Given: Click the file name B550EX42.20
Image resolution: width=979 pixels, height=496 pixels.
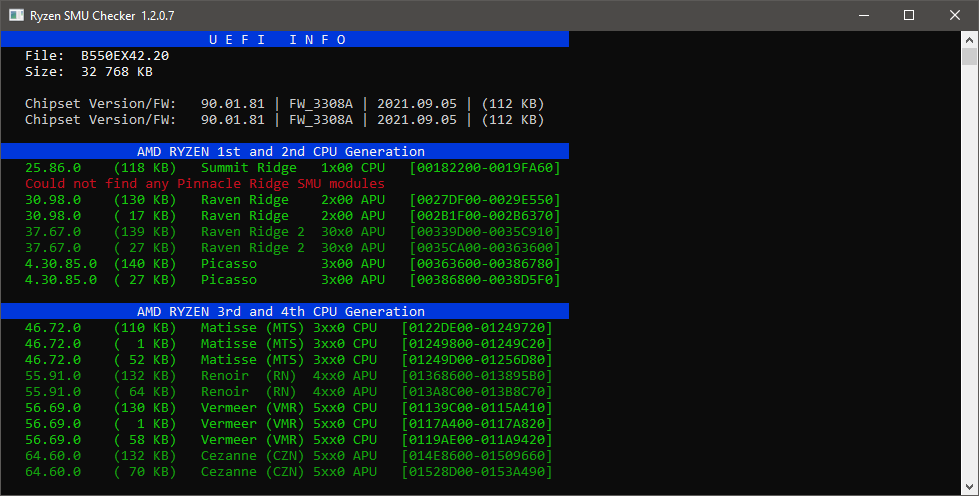Looking at the screenshot, I should pyautogui.click(x=125, y=56).
